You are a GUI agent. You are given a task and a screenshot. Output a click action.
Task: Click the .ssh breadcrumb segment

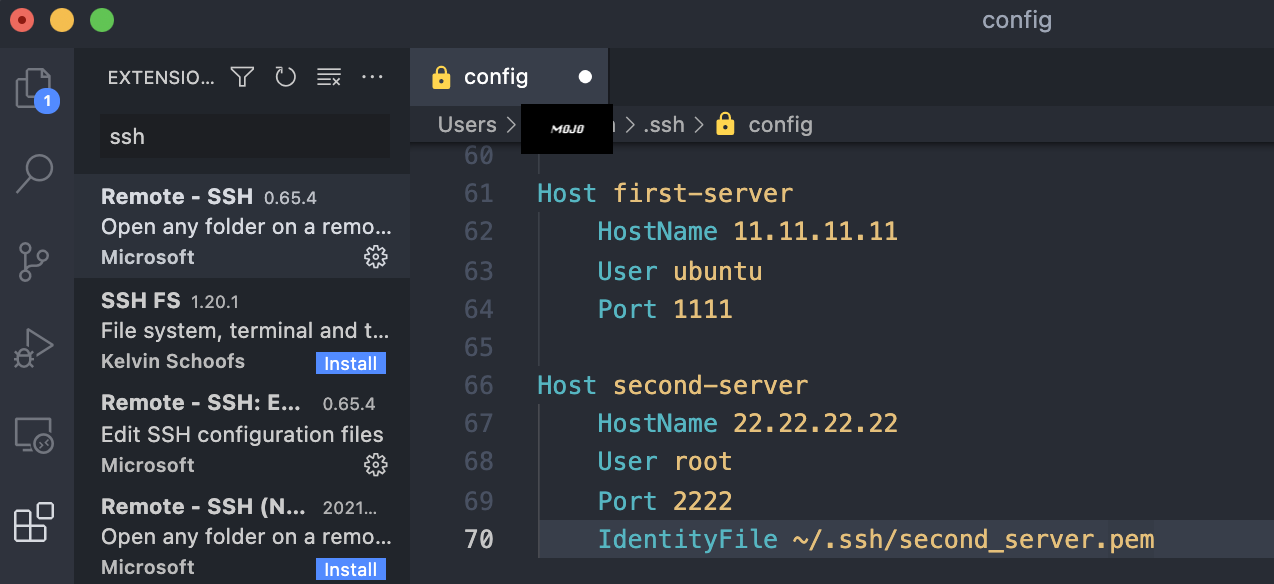pyautogui.click(x=664, y=125)
